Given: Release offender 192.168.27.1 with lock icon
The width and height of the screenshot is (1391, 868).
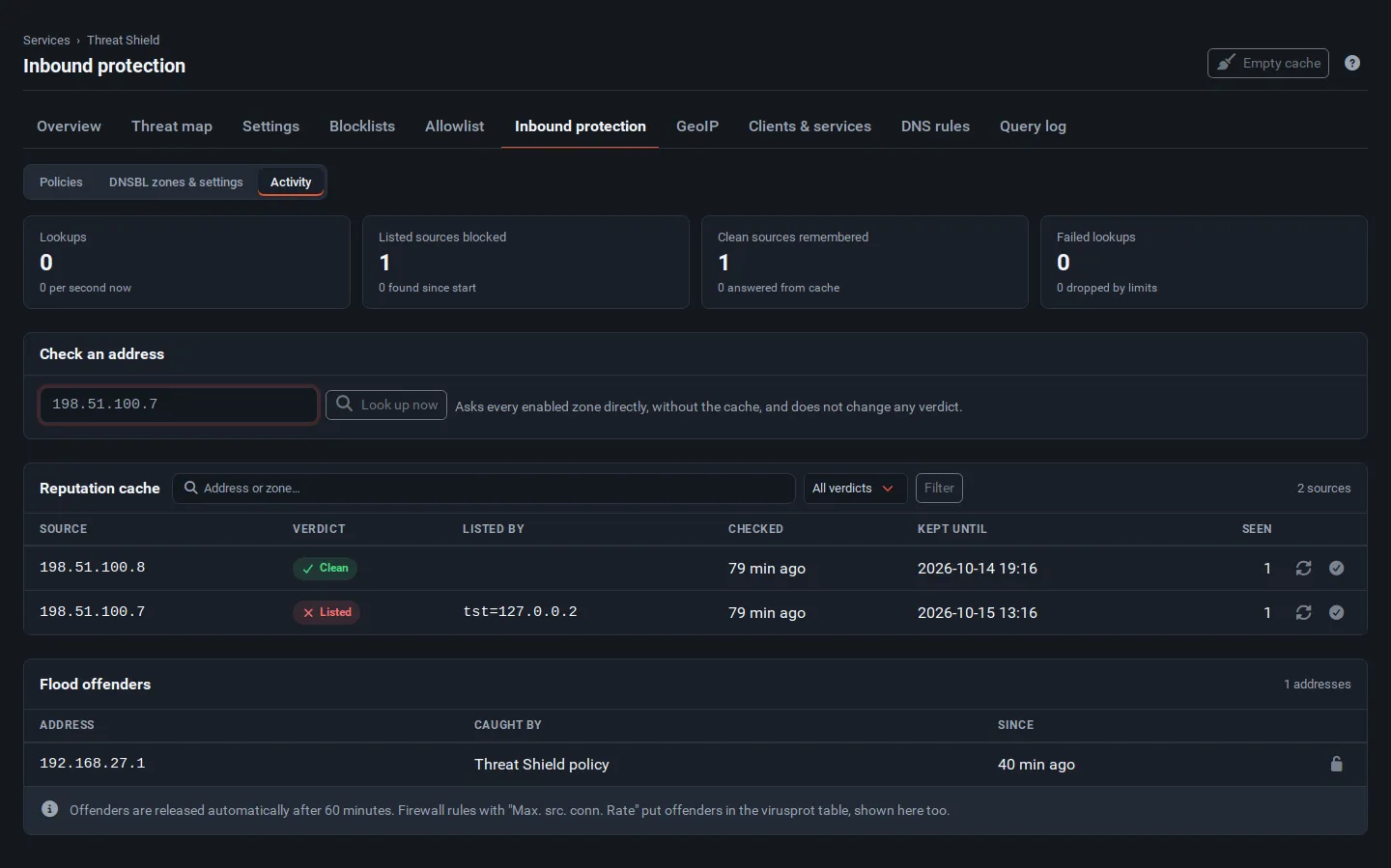Looking at the screenshot, I should click(x=1336, y=764).
